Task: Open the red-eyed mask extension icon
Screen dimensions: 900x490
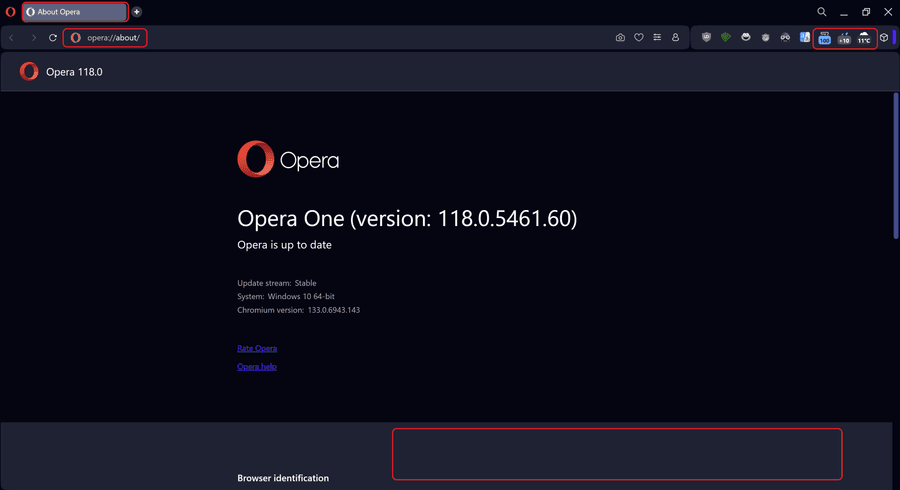Action: tap(785, 37)
